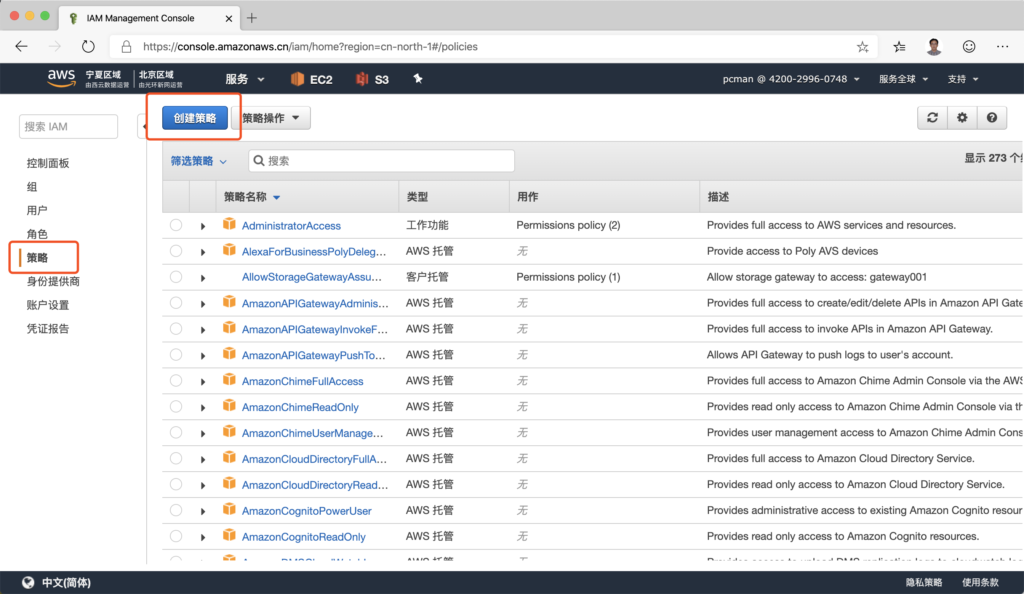The height and width of the screenshot is (594, 1024).
Task: Open the settings gear icon button
Action: [962, 118]
